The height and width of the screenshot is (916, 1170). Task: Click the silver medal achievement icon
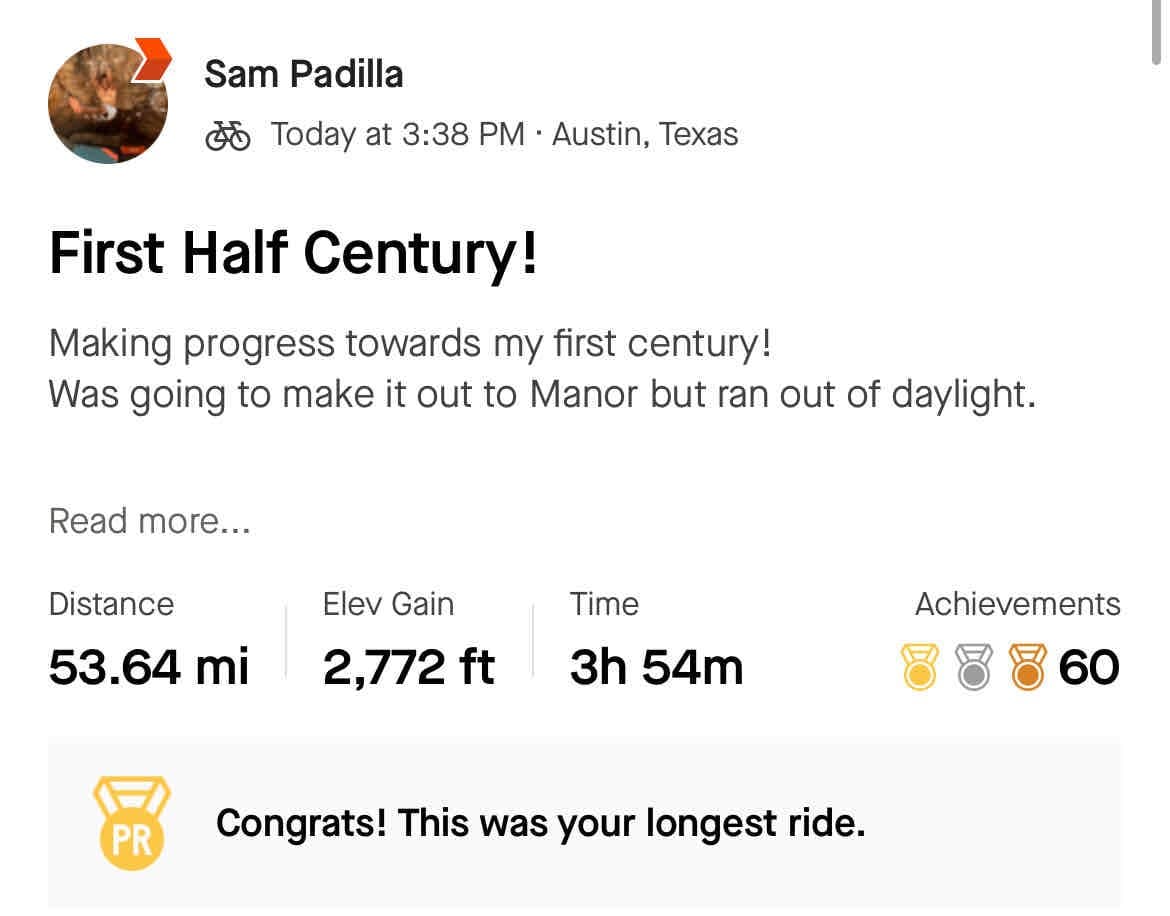click(973, 668)
